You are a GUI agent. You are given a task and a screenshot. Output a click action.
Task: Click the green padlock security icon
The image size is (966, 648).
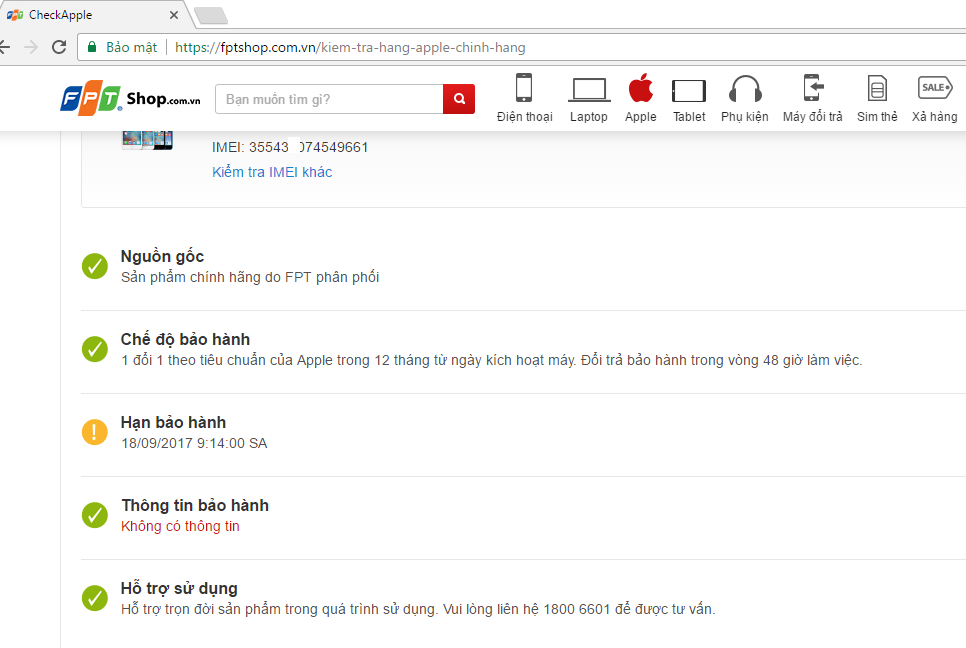click(92, 47)
